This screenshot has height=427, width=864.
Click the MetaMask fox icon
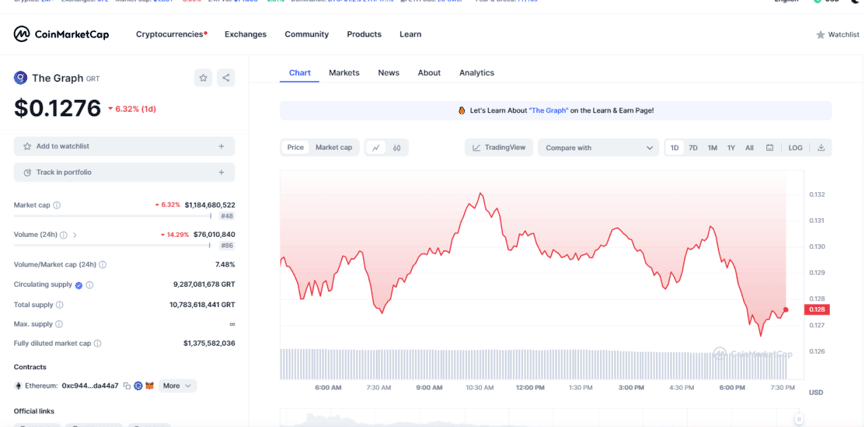click(x=149, y=386)
